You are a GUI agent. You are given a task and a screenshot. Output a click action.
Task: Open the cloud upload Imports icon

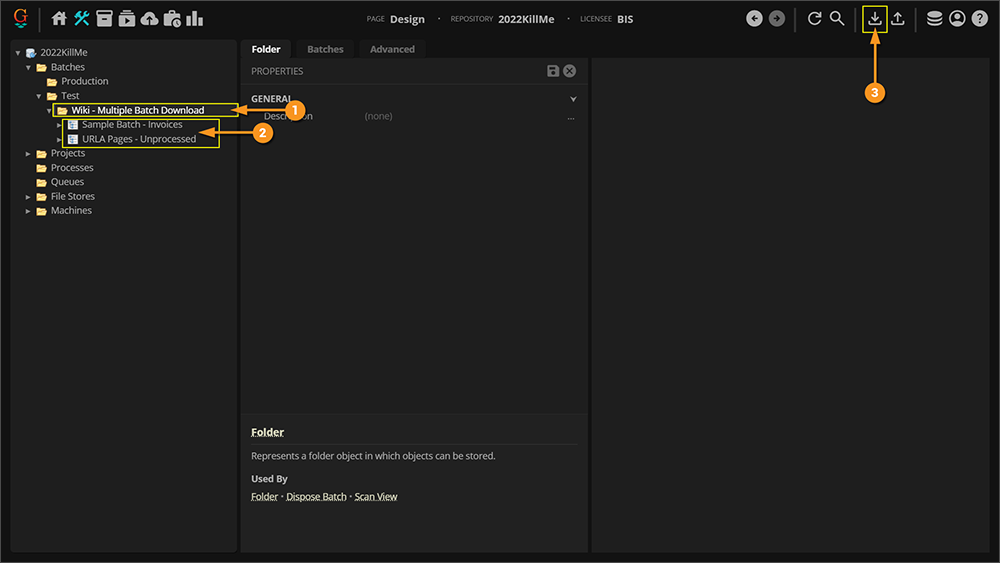(x=149, y=18)
